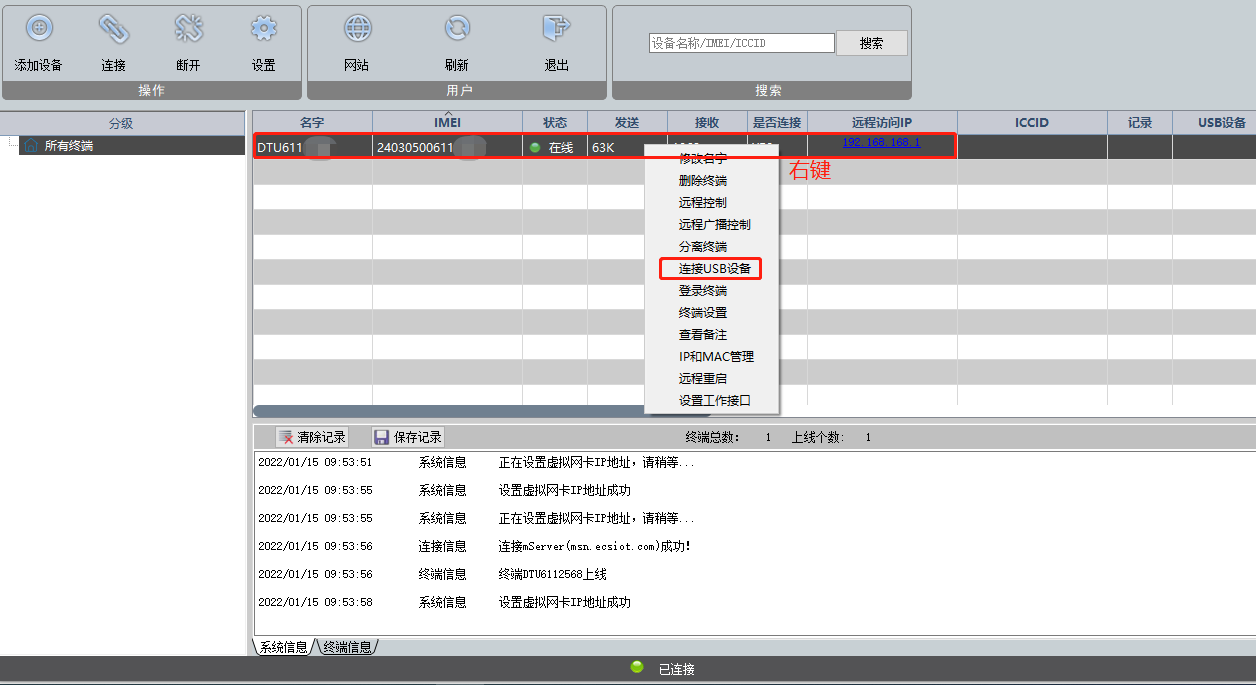Click the IMEI column header
The width and height of the screenshot is (1256, 685).
pos(447,123)
